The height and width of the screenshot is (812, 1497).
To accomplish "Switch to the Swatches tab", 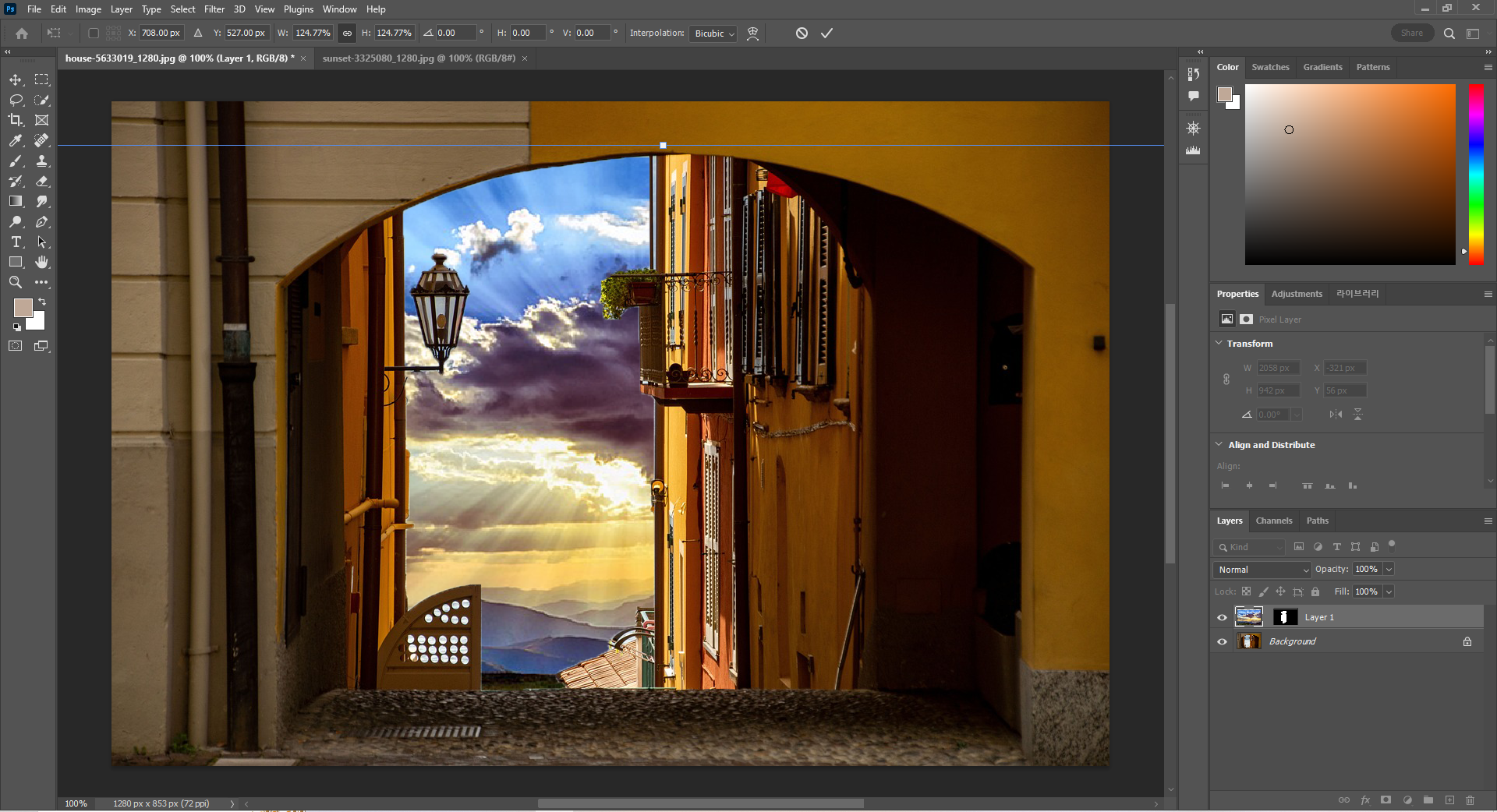I will pyautogui.click(x=1270, y=67).
